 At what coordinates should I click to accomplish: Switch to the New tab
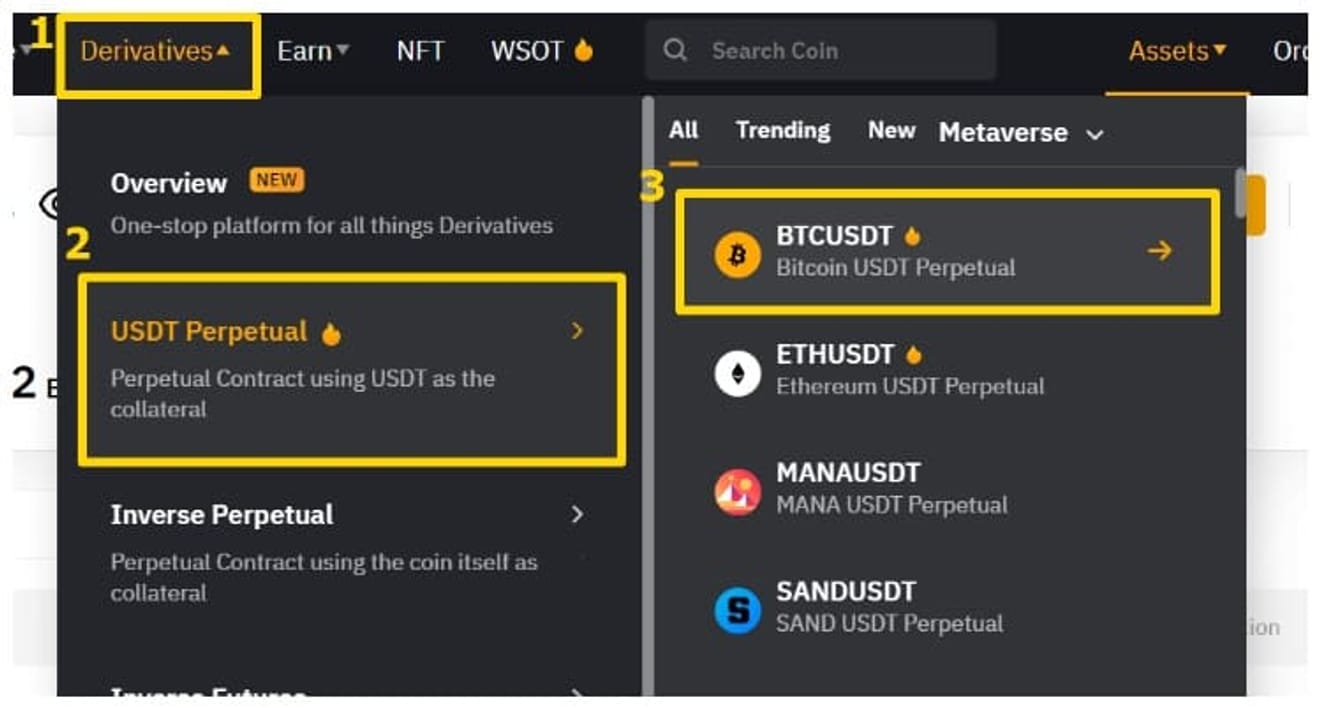click(x=891, y=130)
